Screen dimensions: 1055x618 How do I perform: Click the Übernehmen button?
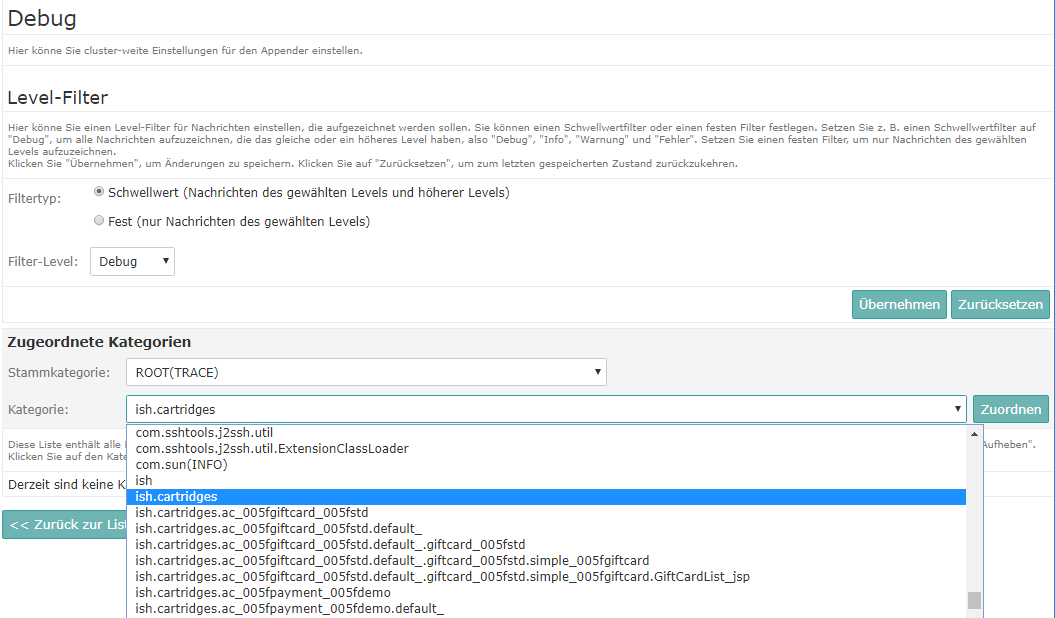pyautogui.click(x=899, y=305)
